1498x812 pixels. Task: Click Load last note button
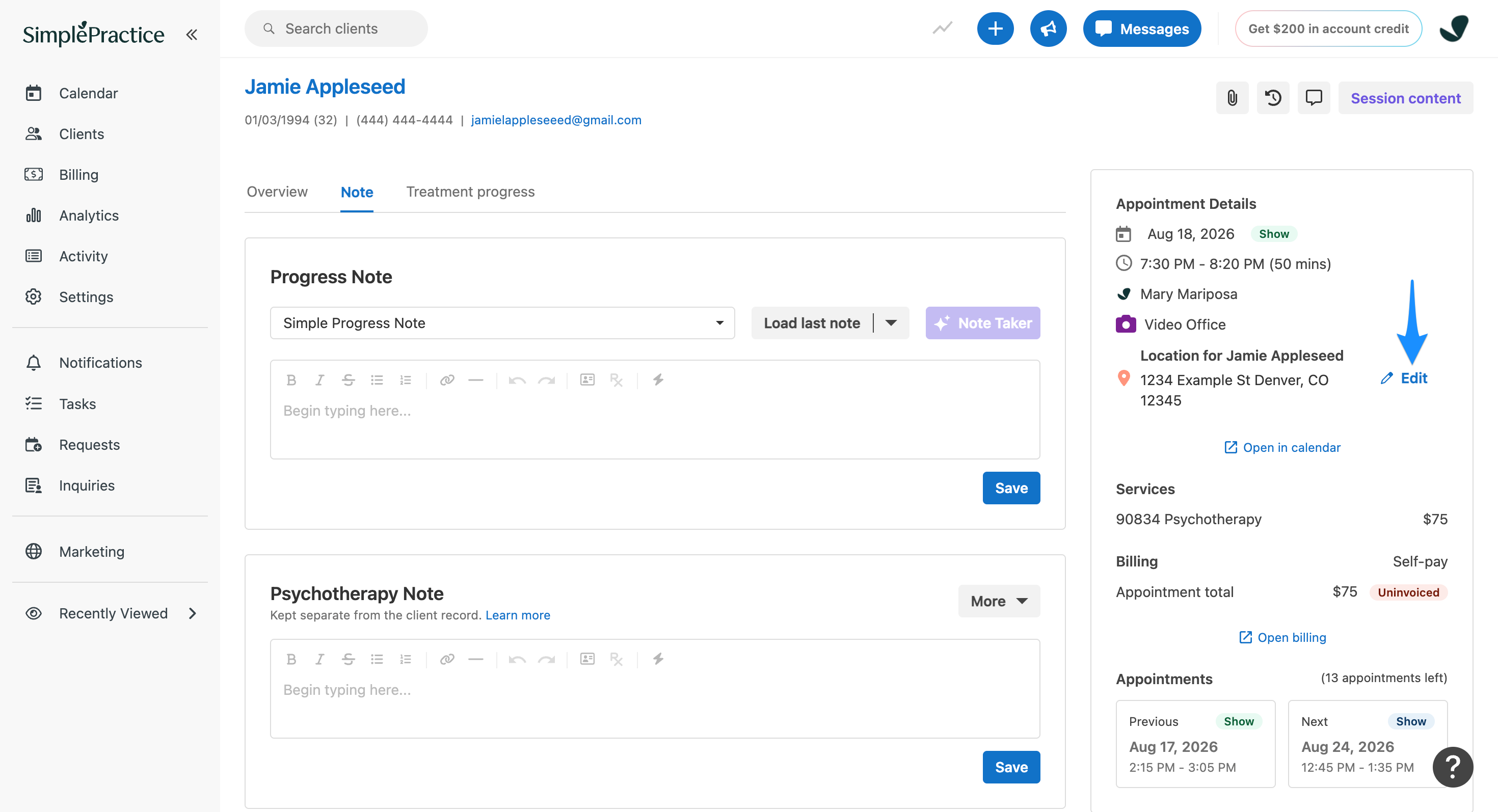811,322
